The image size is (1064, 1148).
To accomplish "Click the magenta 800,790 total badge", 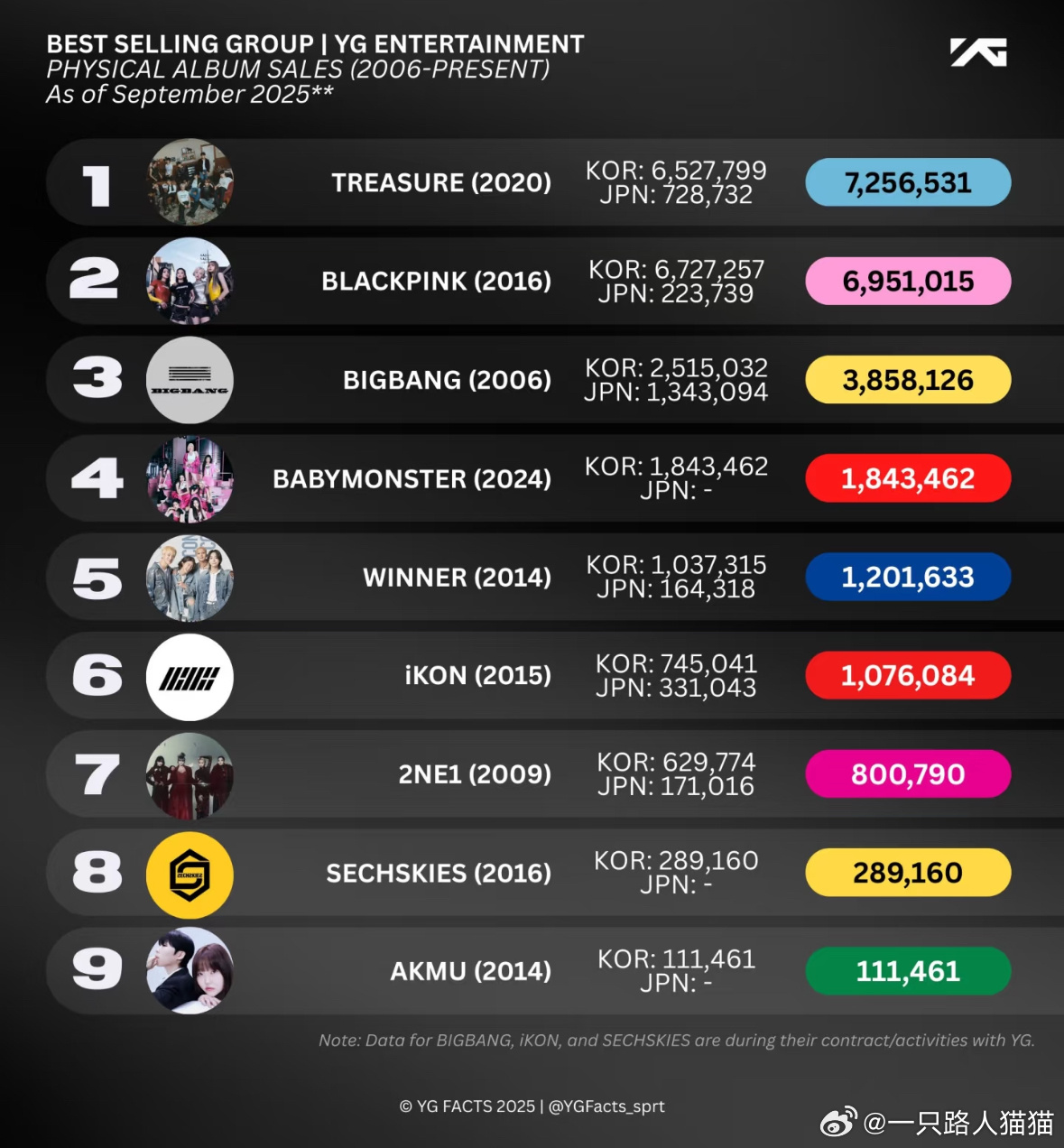I will [x=908, y=774].
